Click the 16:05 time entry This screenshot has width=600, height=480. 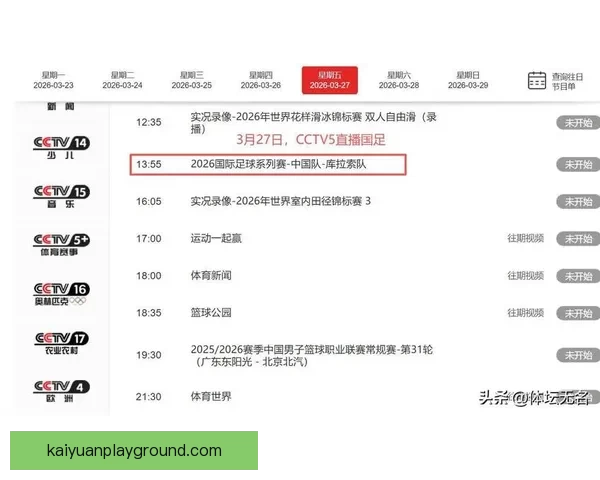(x=149, y=201)
